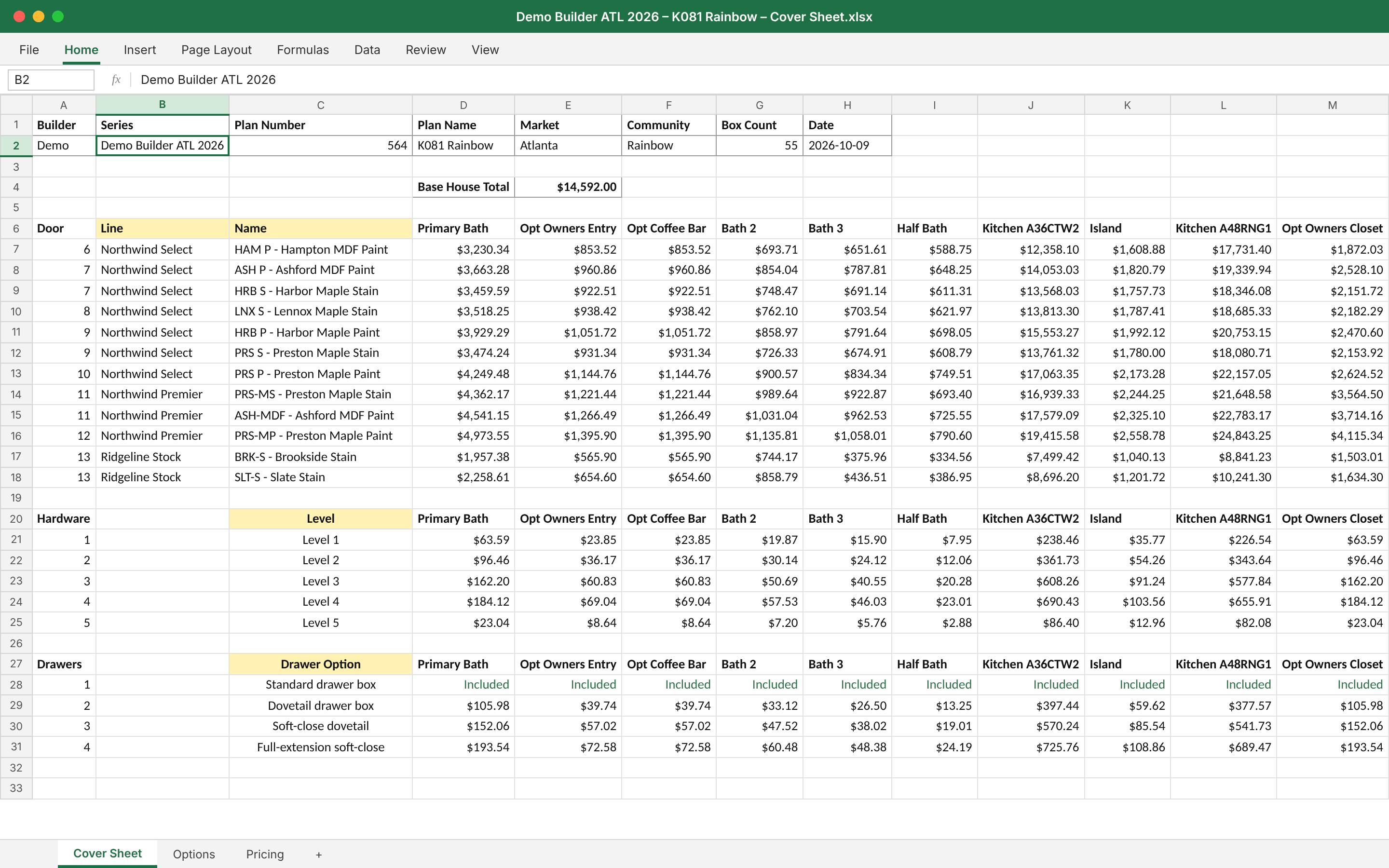Select the Atlanta market cell
Screen dimensions: 1389x868
tap(568, 146)
